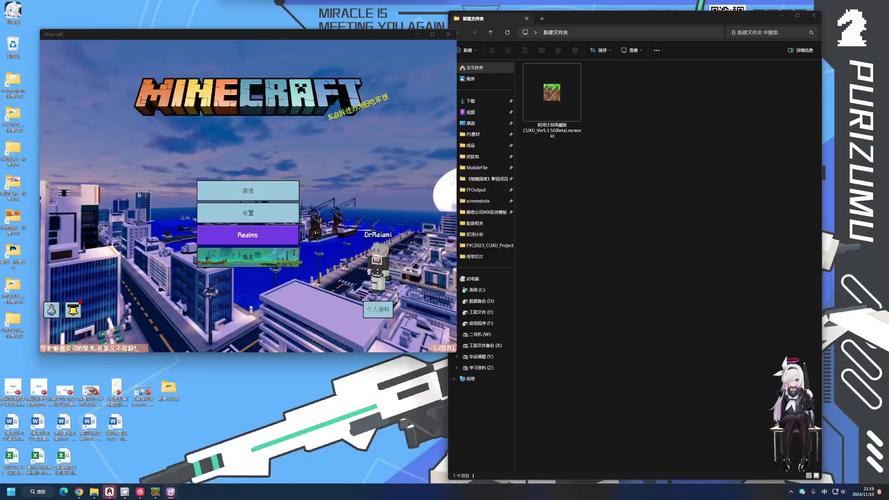This screenshot has height=500, width=889.
Task: Add a new Explorer tab with plus
Action: [541, 19]
